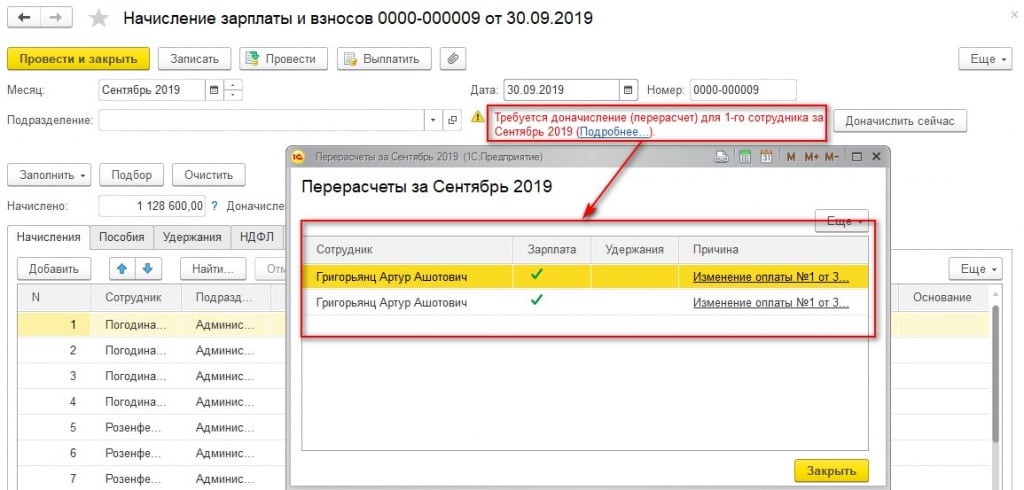The width and height of the screenshot is (1024, 490).
Task: Open the Еще menu in recalculations dialog
Action: [842, 221]
